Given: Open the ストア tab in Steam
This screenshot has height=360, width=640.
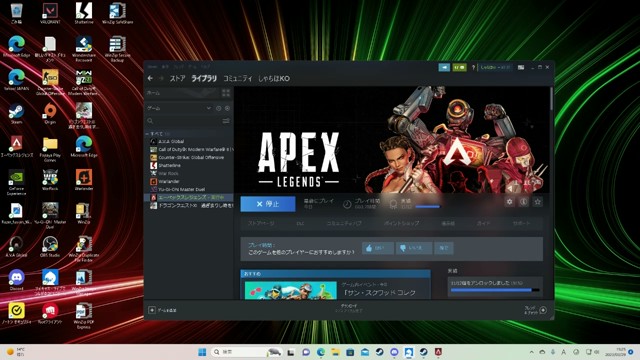Looking at the screenshot, I should (177, 78).
